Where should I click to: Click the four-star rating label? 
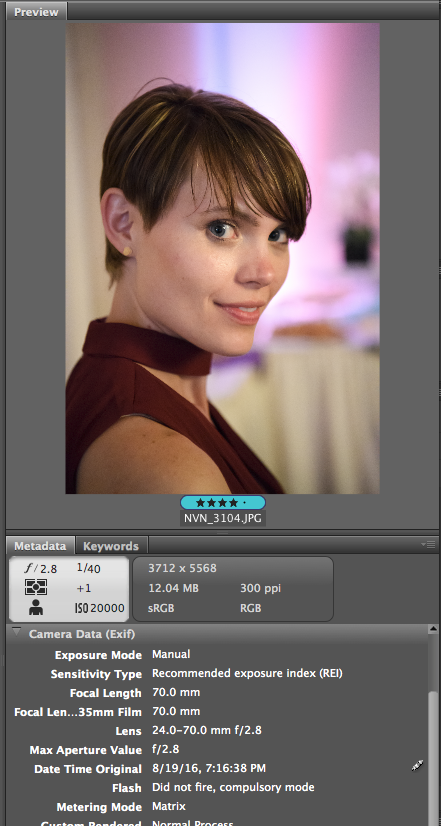point(223,503)
